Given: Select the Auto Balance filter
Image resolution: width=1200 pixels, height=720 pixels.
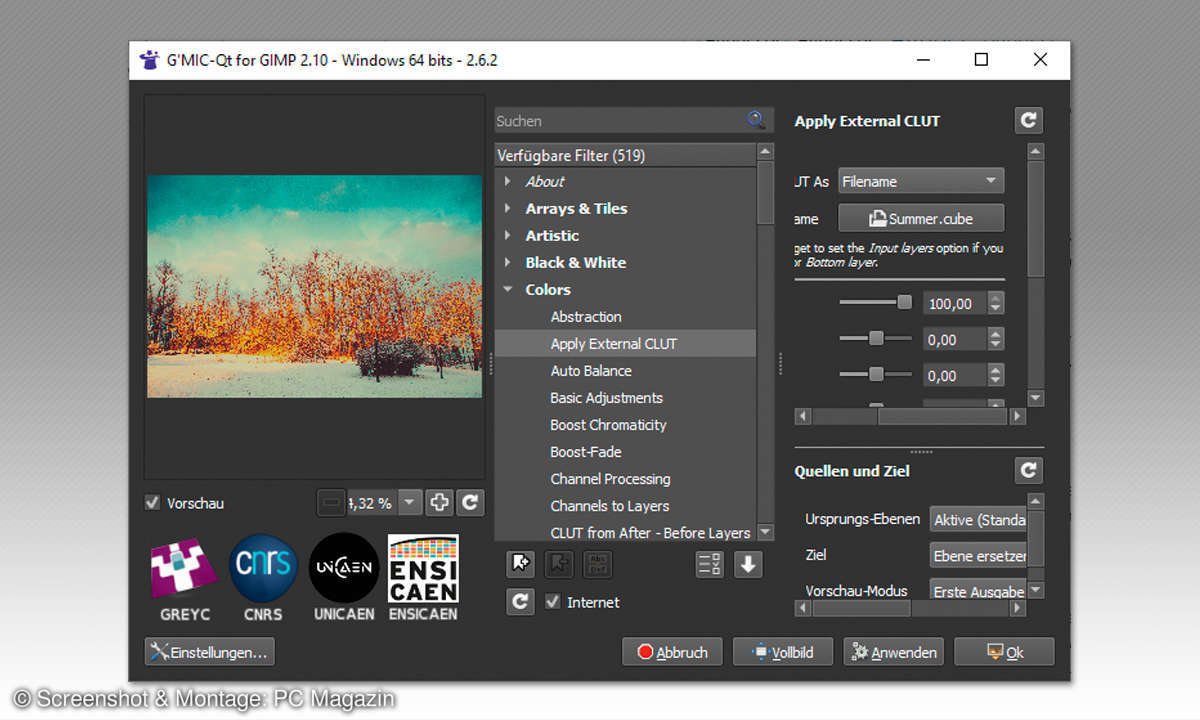Looking at the screenshot, I should point(591,370).
